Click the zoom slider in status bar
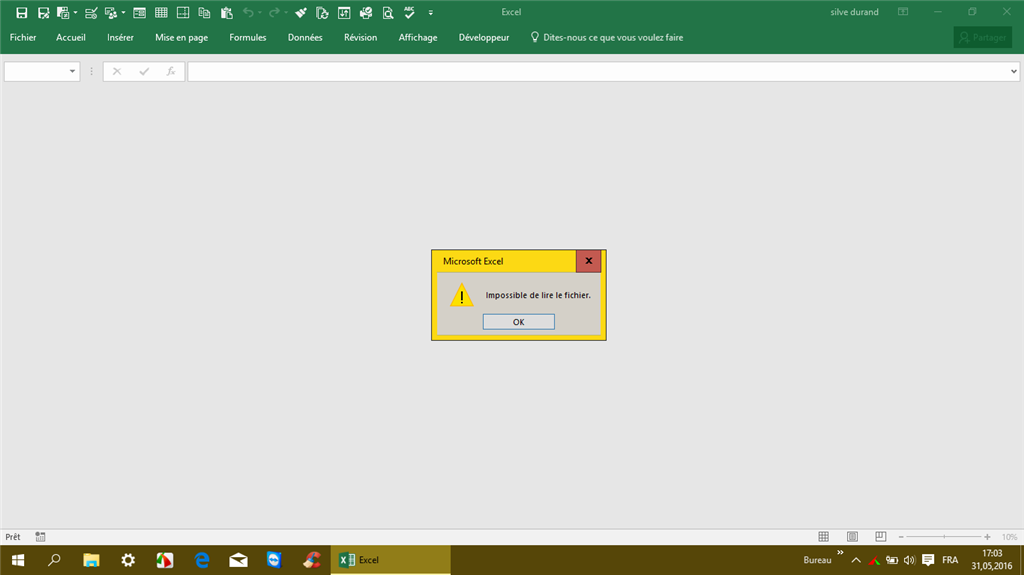The height and width of the screenshot is (575, 1024). pyautogui.click(x=944, y=536)
